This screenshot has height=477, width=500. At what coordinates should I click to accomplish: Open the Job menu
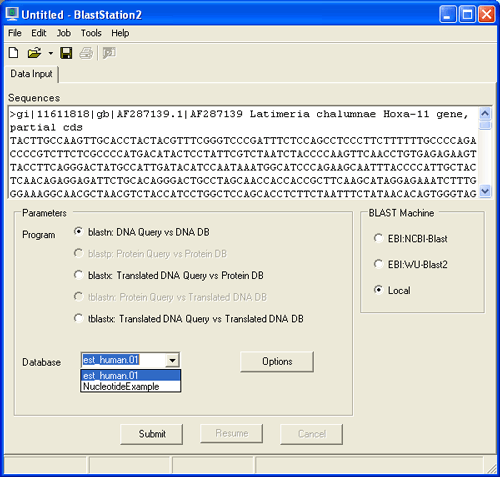click(63, 33)
